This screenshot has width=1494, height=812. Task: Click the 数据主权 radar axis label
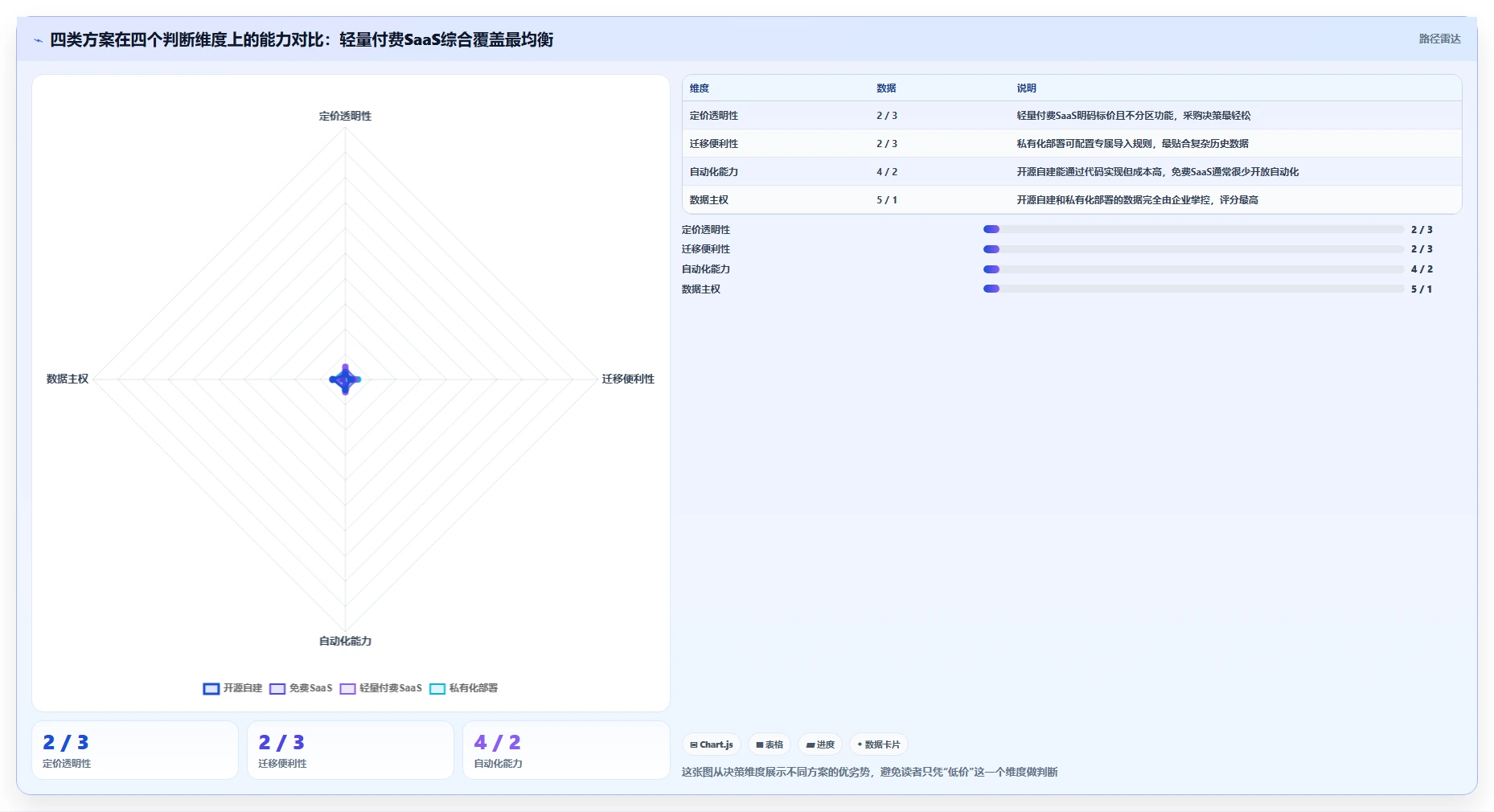[x=68, y=379]
